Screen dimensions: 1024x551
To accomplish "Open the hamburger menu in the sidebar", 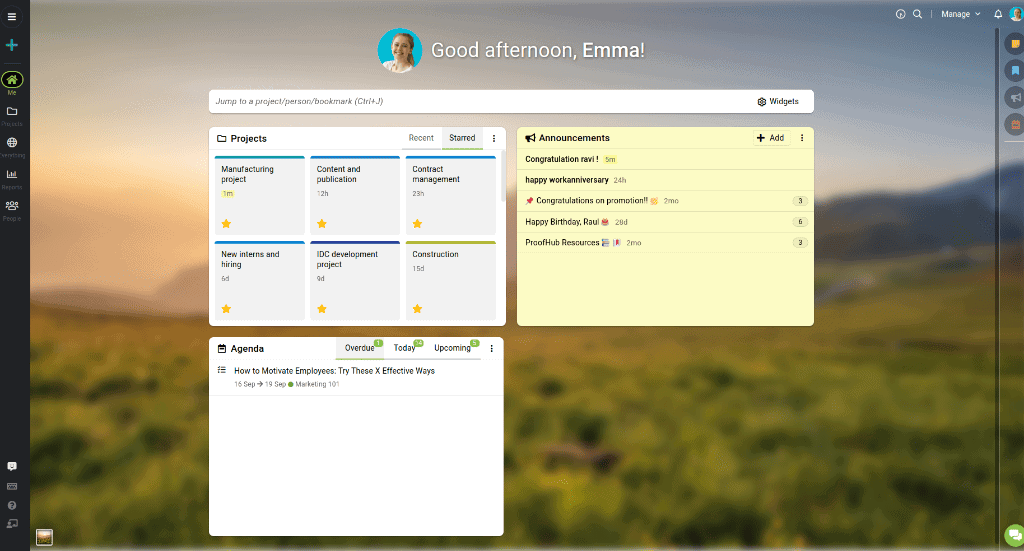I will click(x=12, y=17).
